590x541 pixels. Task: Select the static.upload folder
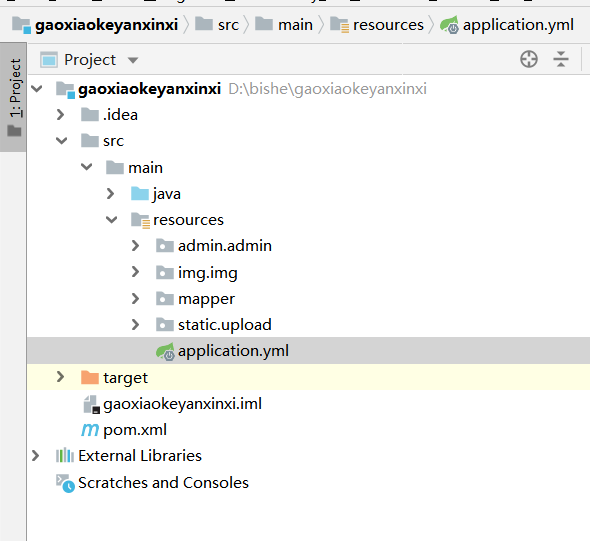coord(225,325)
